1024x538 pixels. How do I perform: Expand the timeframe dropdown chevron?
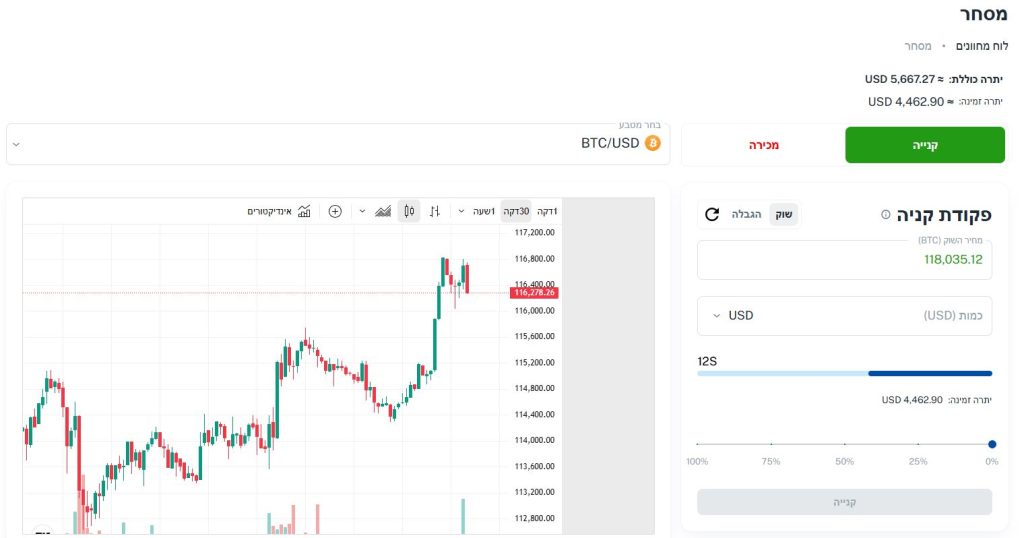(461, 211)
